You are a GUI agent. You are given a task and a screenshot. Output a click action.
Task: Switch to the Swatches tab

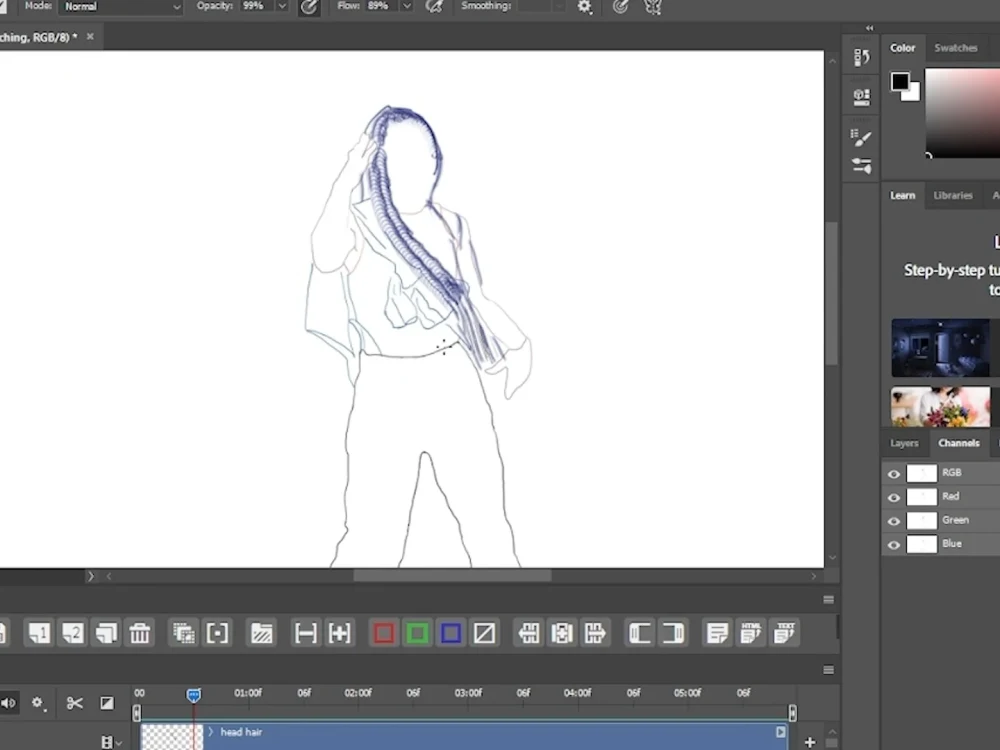coord(955,47)
